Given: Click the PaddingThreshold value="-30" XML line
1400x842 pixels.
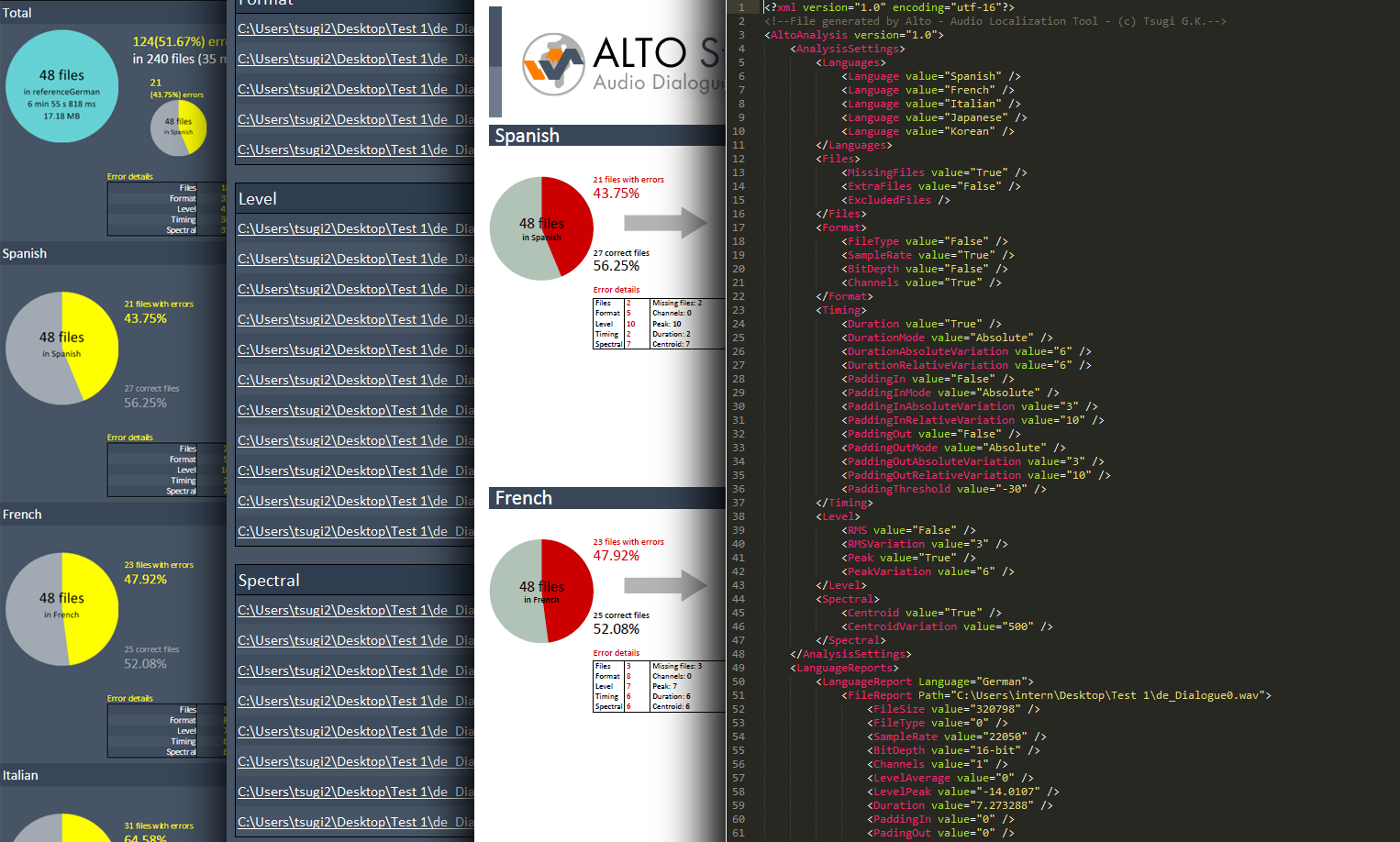Looking at the screenshot, I should click(944, 489).
